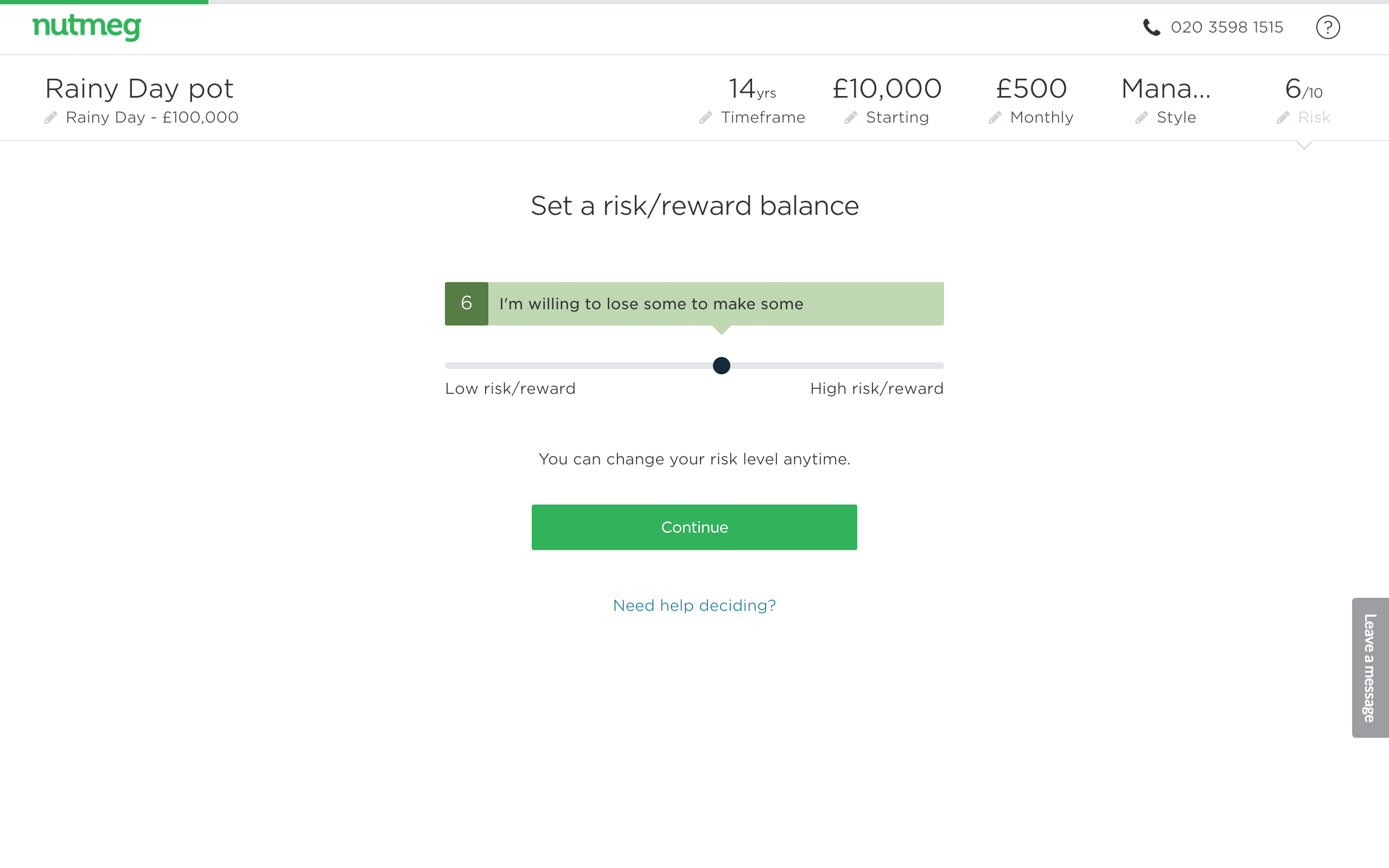1389x868 pixels.
Task: Open the Need help deciding? link
Action: point(694,605)
